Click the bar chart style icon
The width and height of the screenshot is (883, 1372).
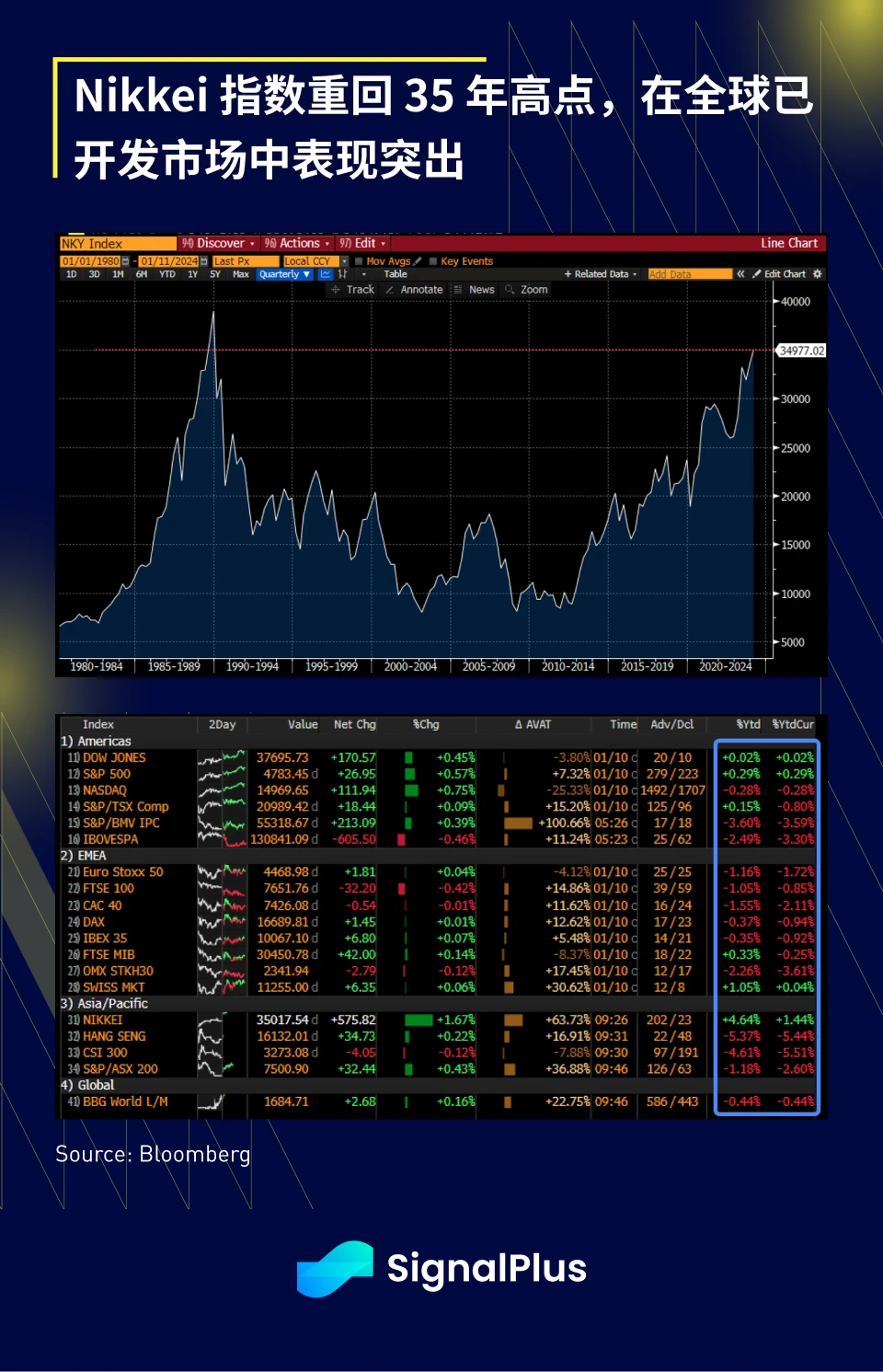click(x=342, y=274)
